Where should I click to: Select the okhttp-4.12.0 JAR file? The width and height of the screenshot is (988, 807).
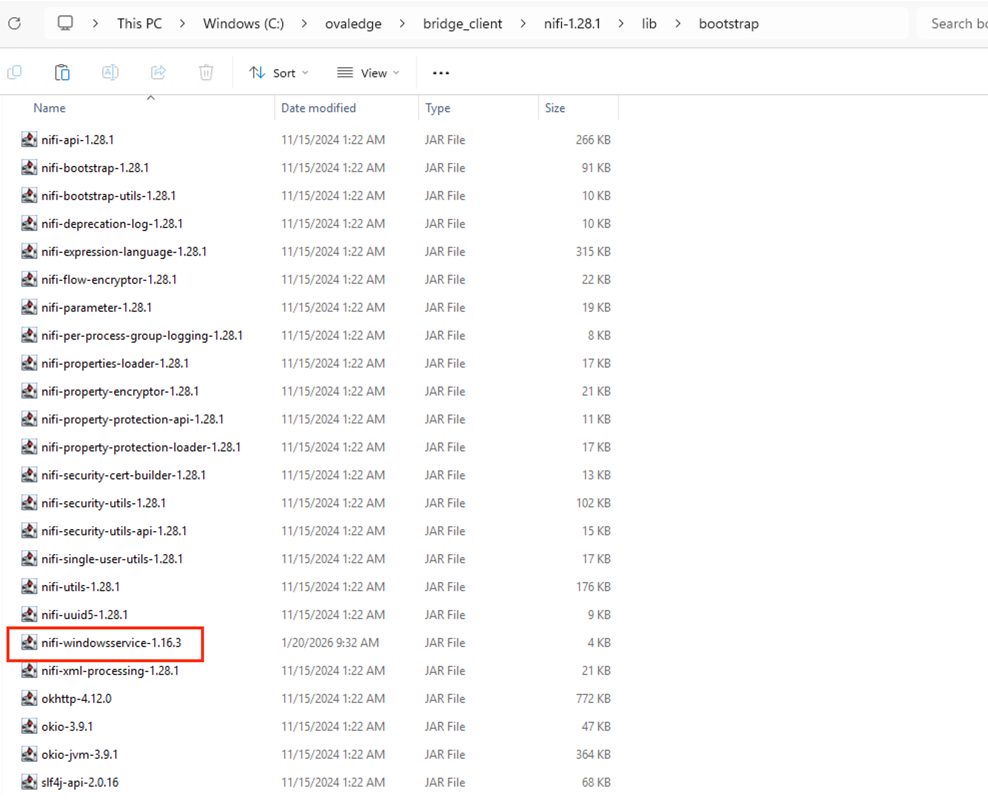(x=76, y=699)
